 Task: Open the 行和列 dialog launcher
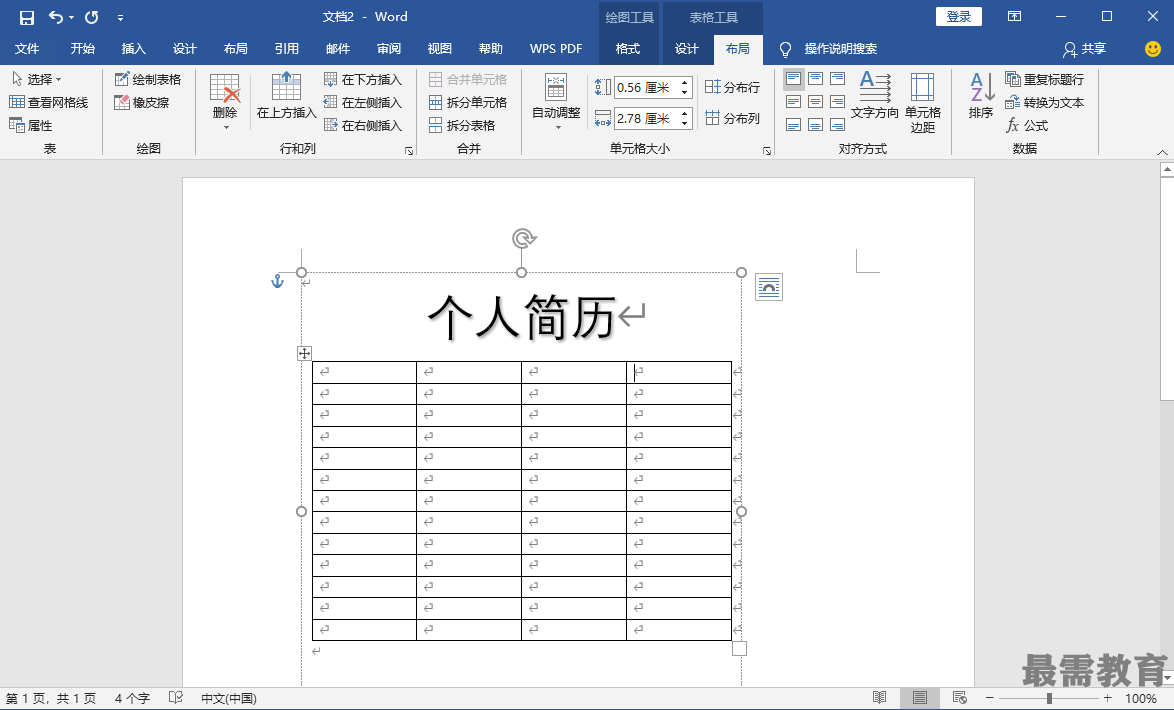click(x=409, y=151)
